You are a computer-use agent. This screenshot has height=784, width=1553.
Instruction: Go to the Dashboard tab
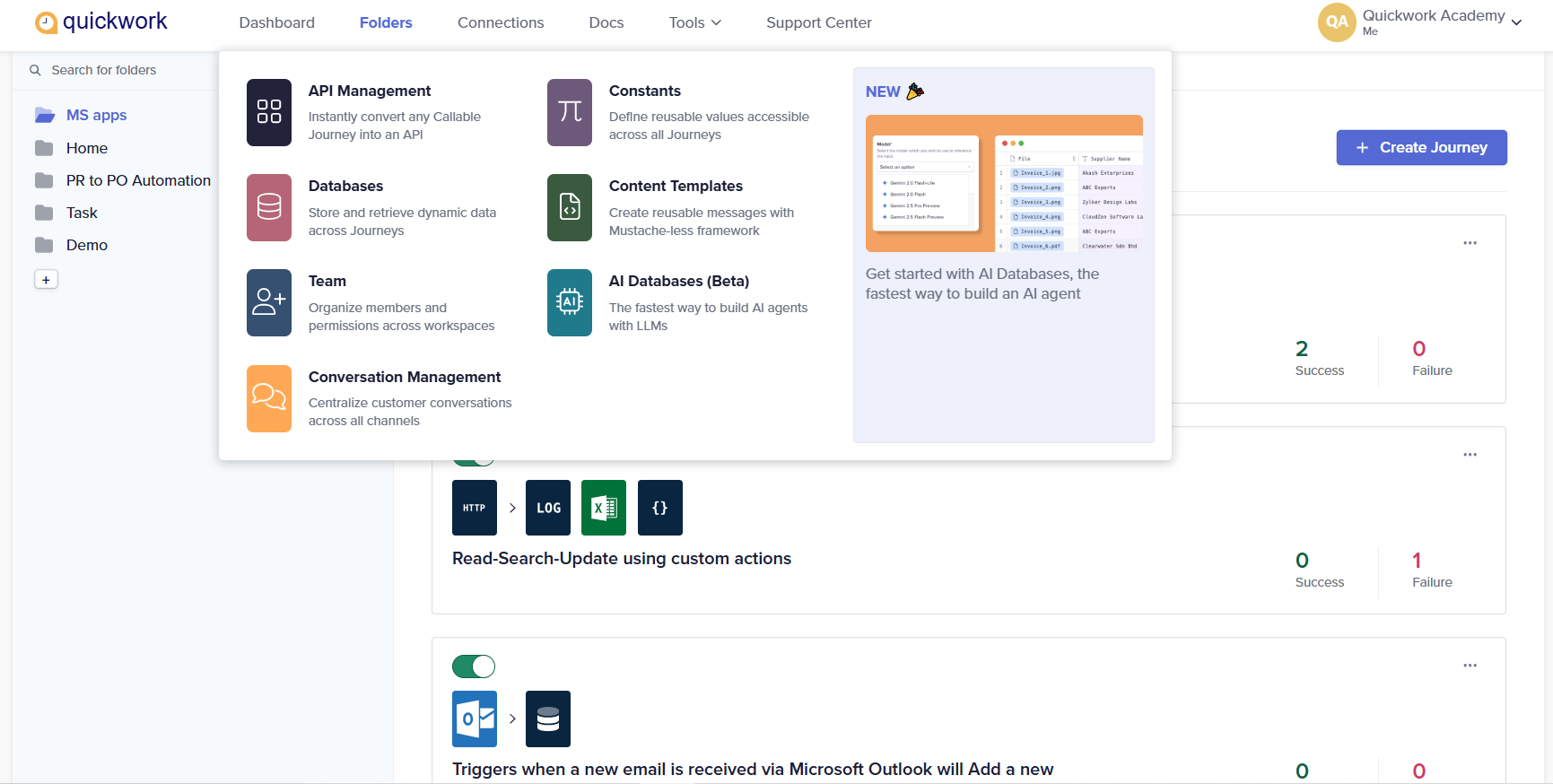[276, 22]
